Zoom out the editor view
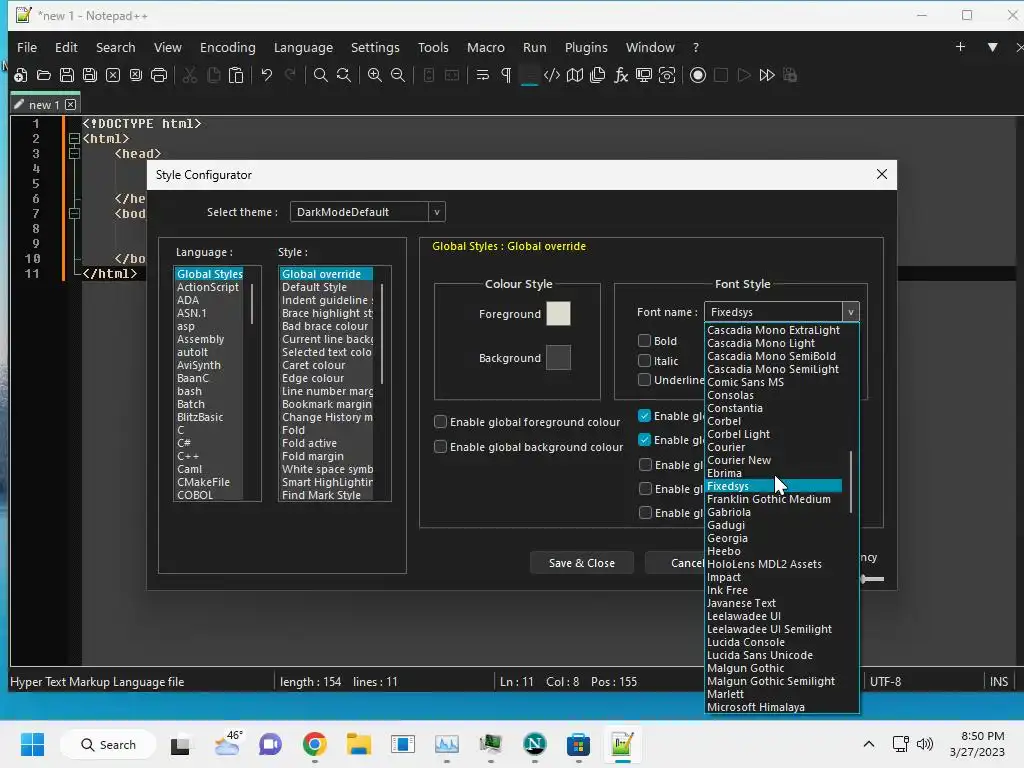The width and height of the screenshot is (1024, 768). coord(398,75)
